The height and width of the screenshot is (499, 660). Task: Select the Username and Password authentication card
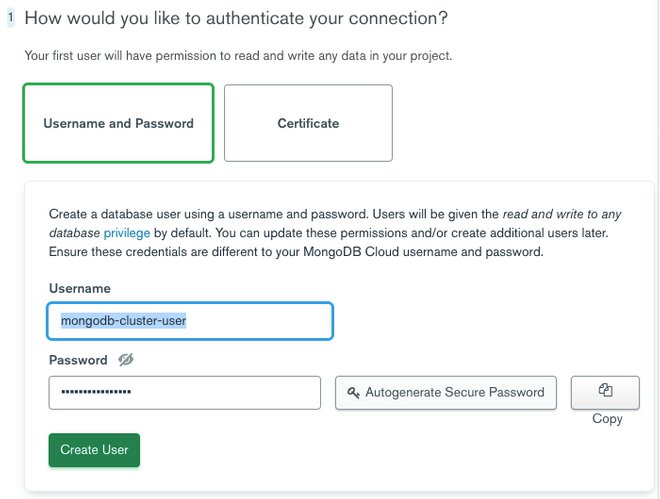pos(118,123)
